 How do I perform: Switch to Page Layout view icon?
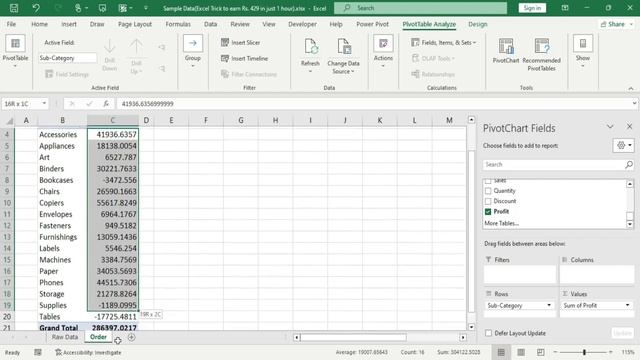521,352
